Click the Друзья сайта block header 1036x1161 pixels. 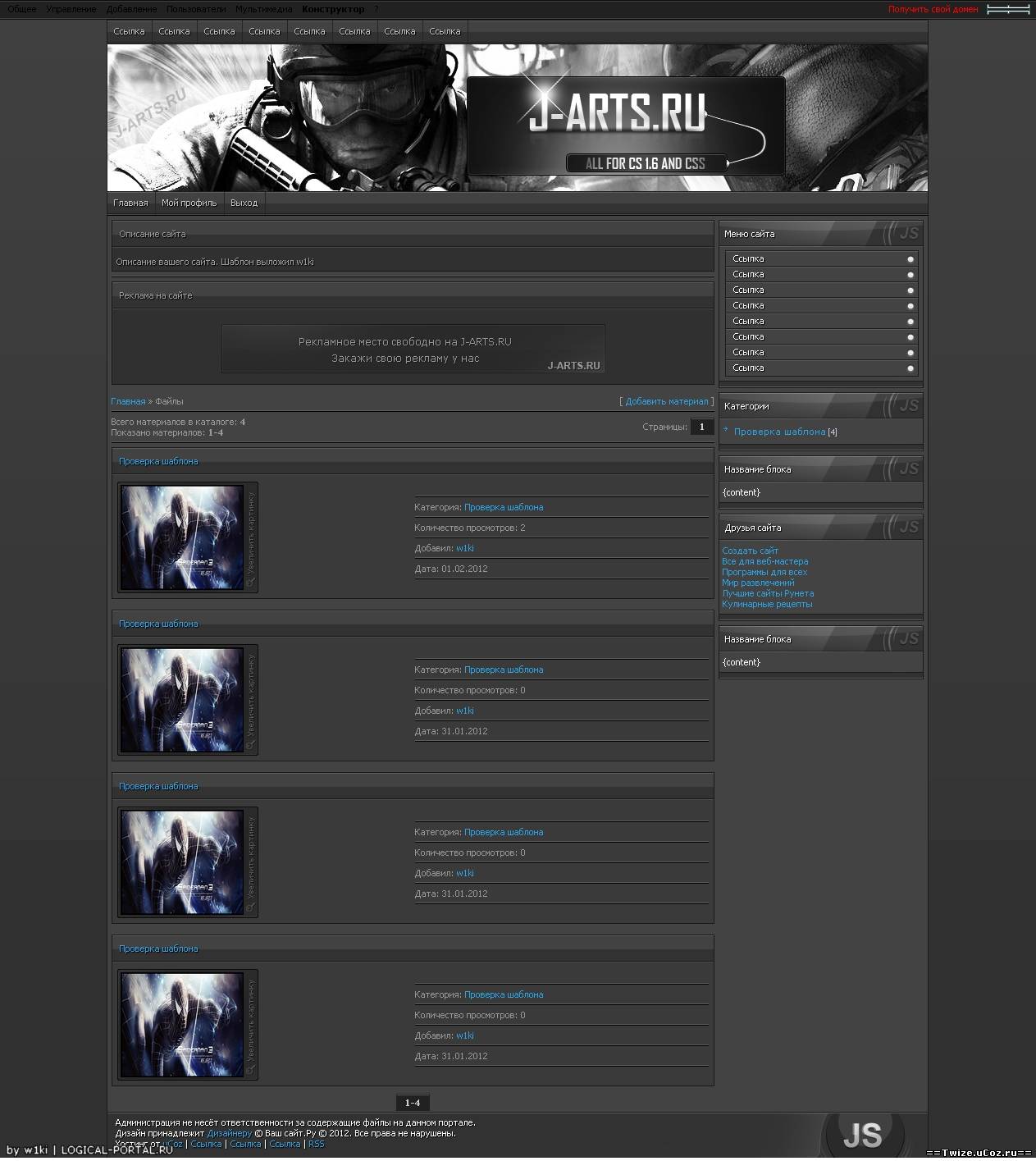tap(820, 528)
